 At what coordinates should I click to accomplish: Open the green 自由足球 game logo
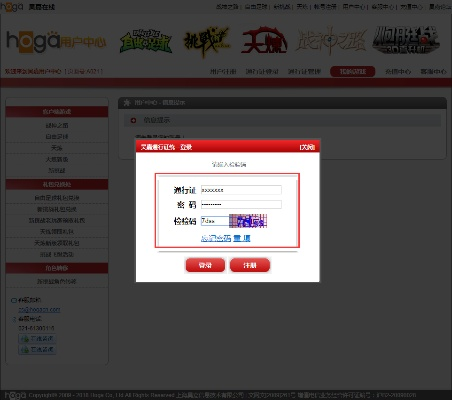point(146,42)
